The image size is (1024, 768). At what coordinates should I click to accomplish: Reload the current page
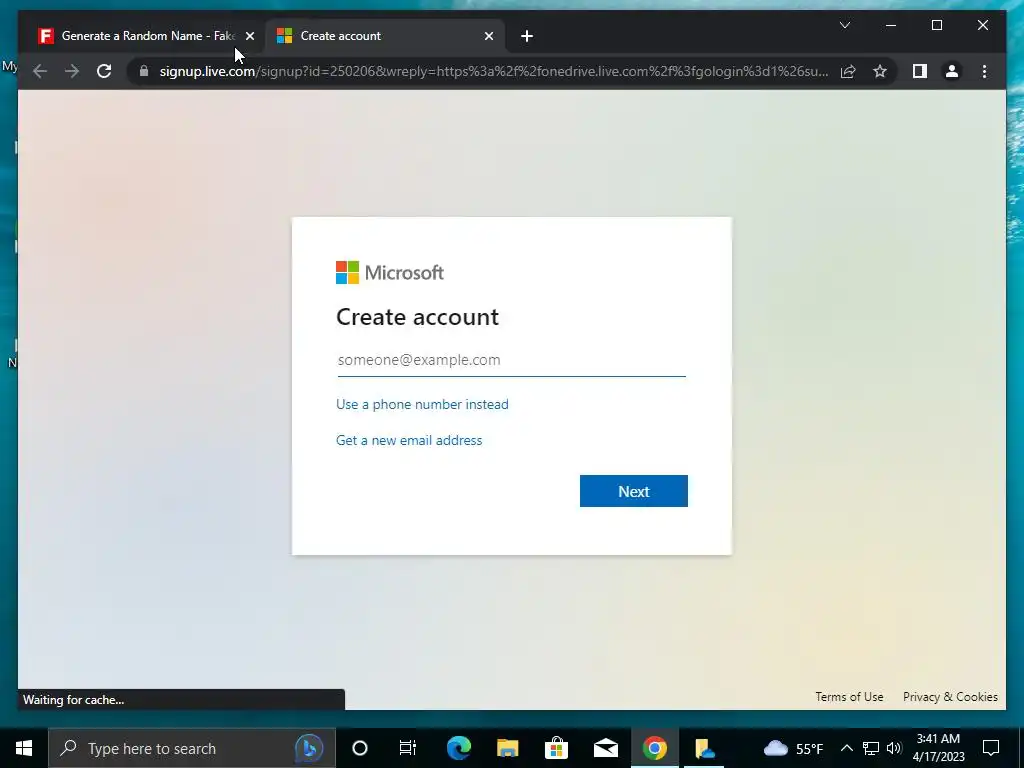pyautogui.click(x=104, y=71)
